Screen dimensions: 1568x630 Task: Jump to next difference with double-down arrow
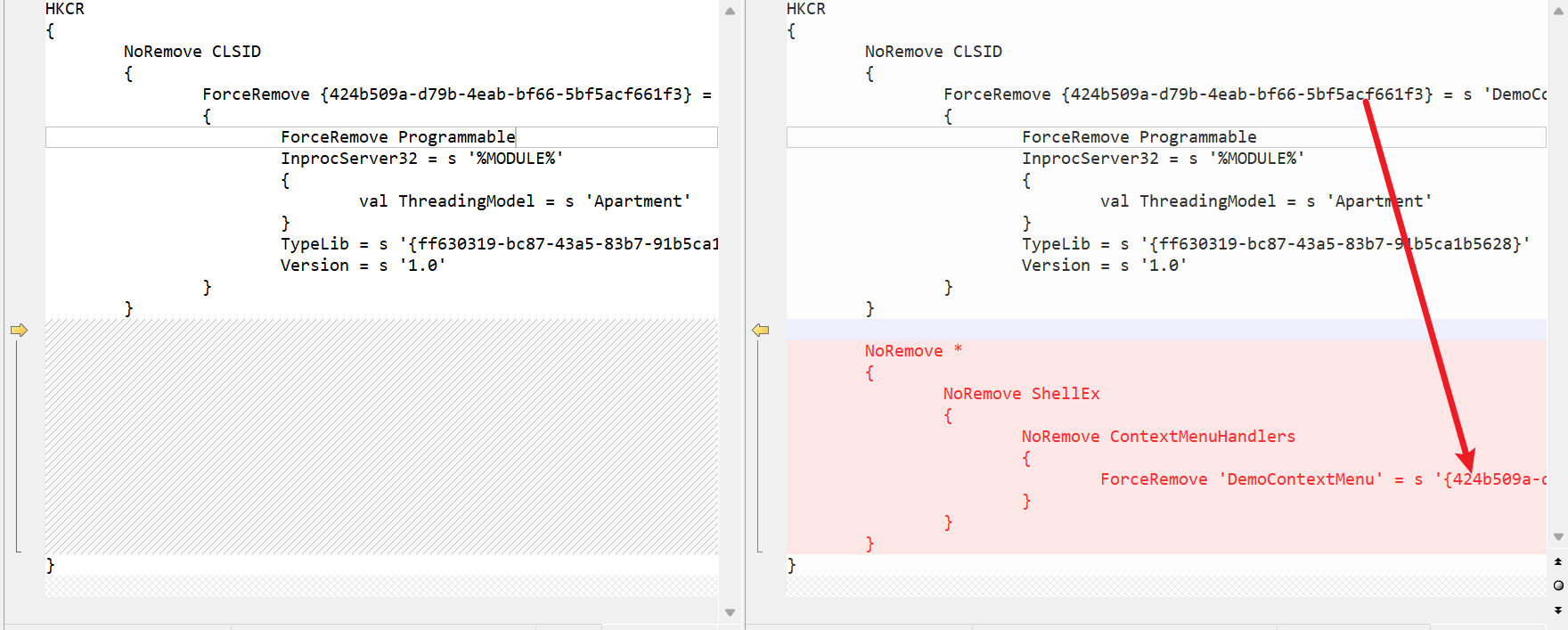1558,610
